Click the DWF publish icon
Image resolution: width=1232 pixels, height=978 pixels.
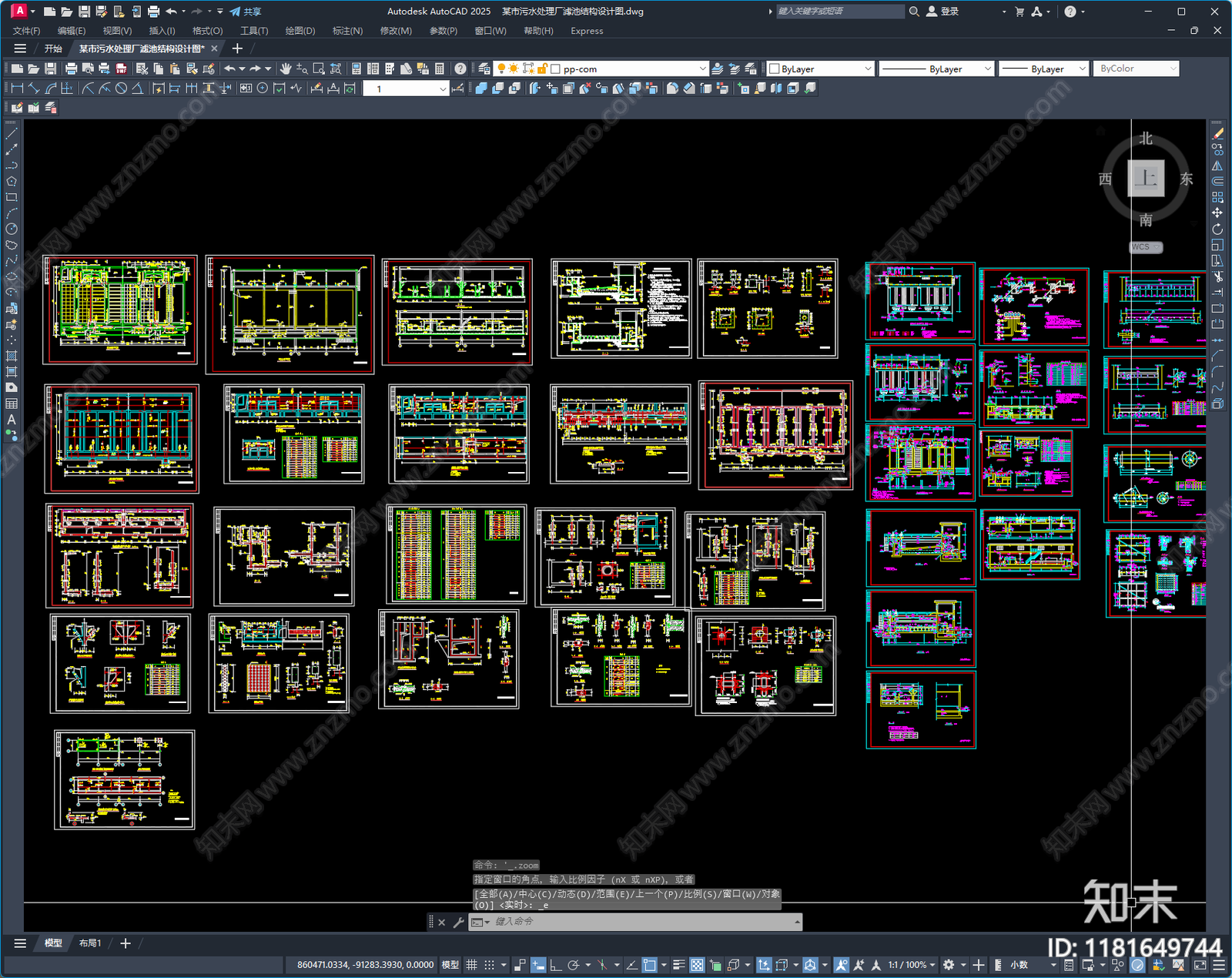click(120, 69)
